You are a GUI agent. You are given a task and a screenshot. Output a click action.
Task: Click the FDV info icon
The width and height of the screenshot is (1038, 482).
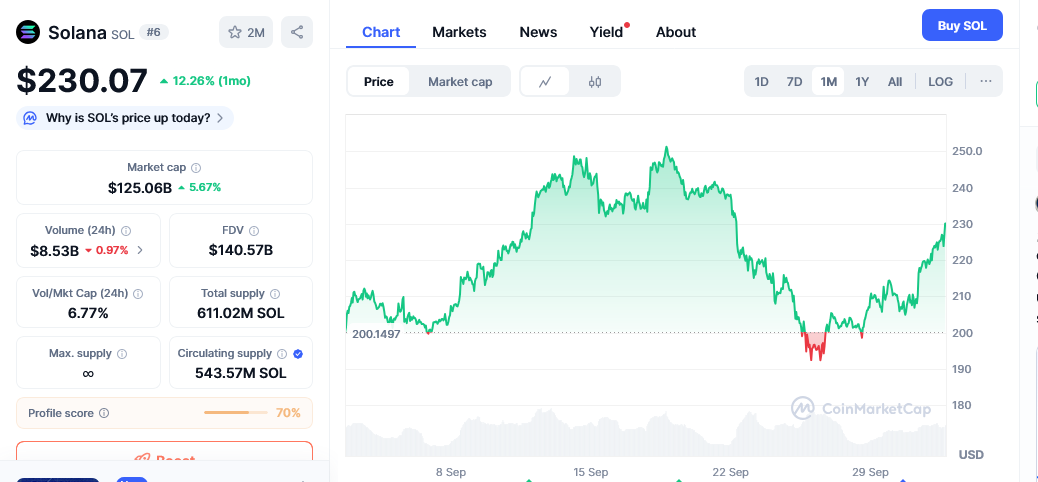pos(254,231)
